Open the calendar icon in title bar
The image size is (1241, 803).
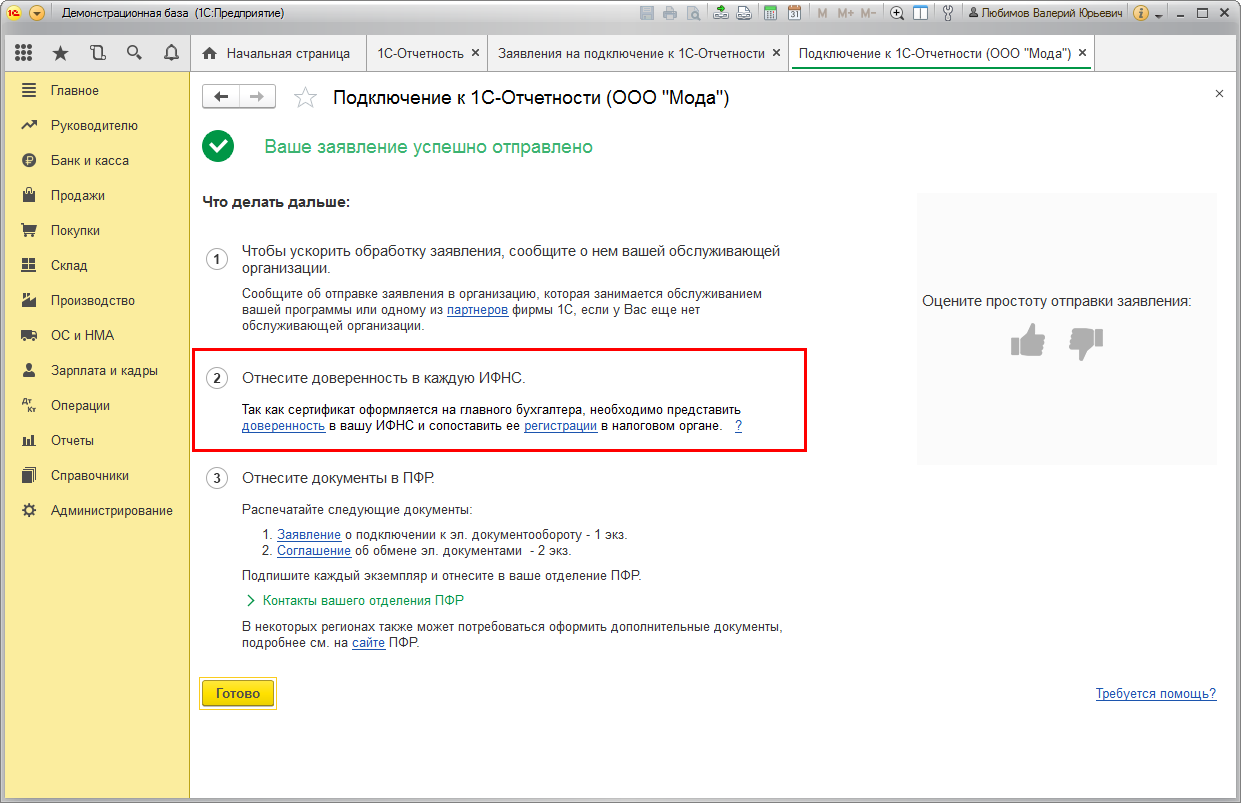[x=794, y=13]
